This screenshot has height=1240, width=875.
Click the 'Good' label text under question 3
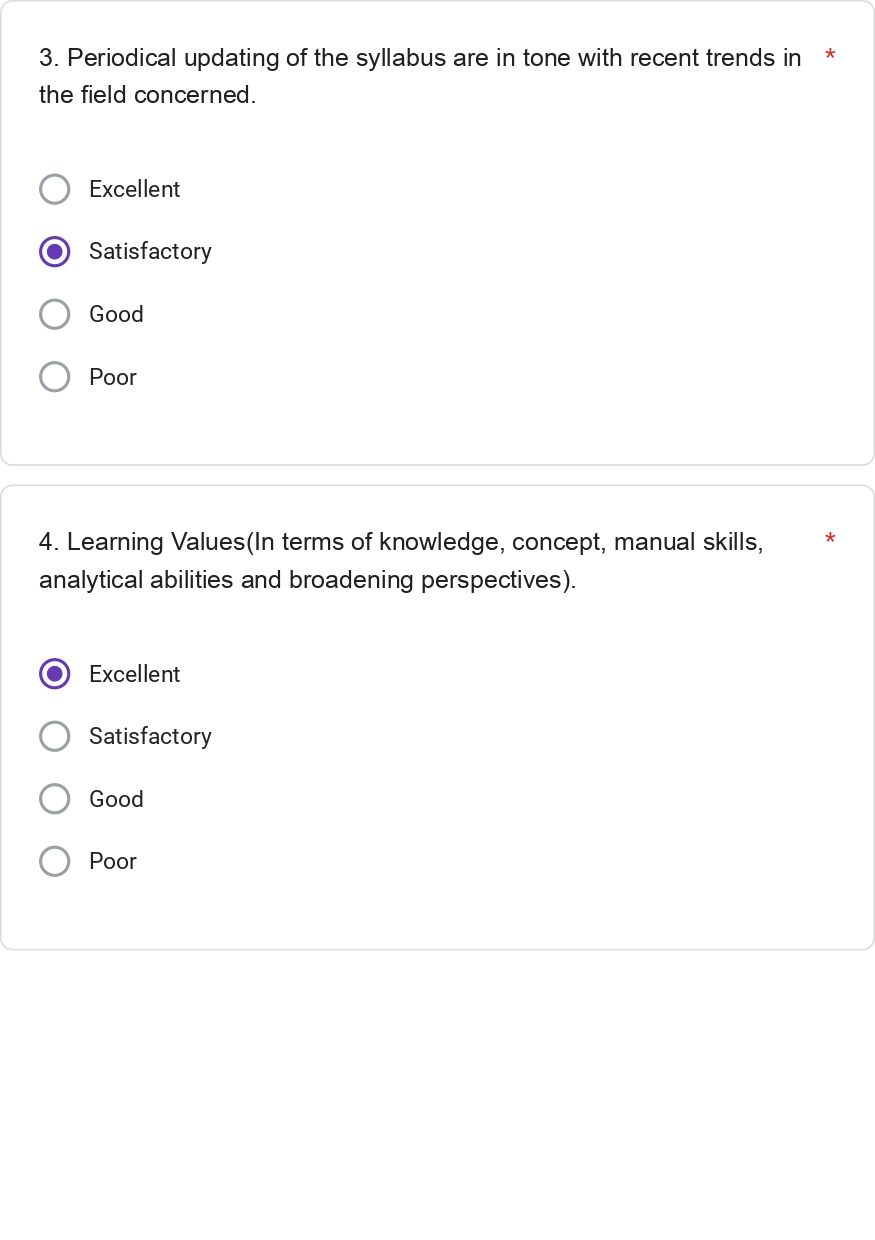point(116,314)
